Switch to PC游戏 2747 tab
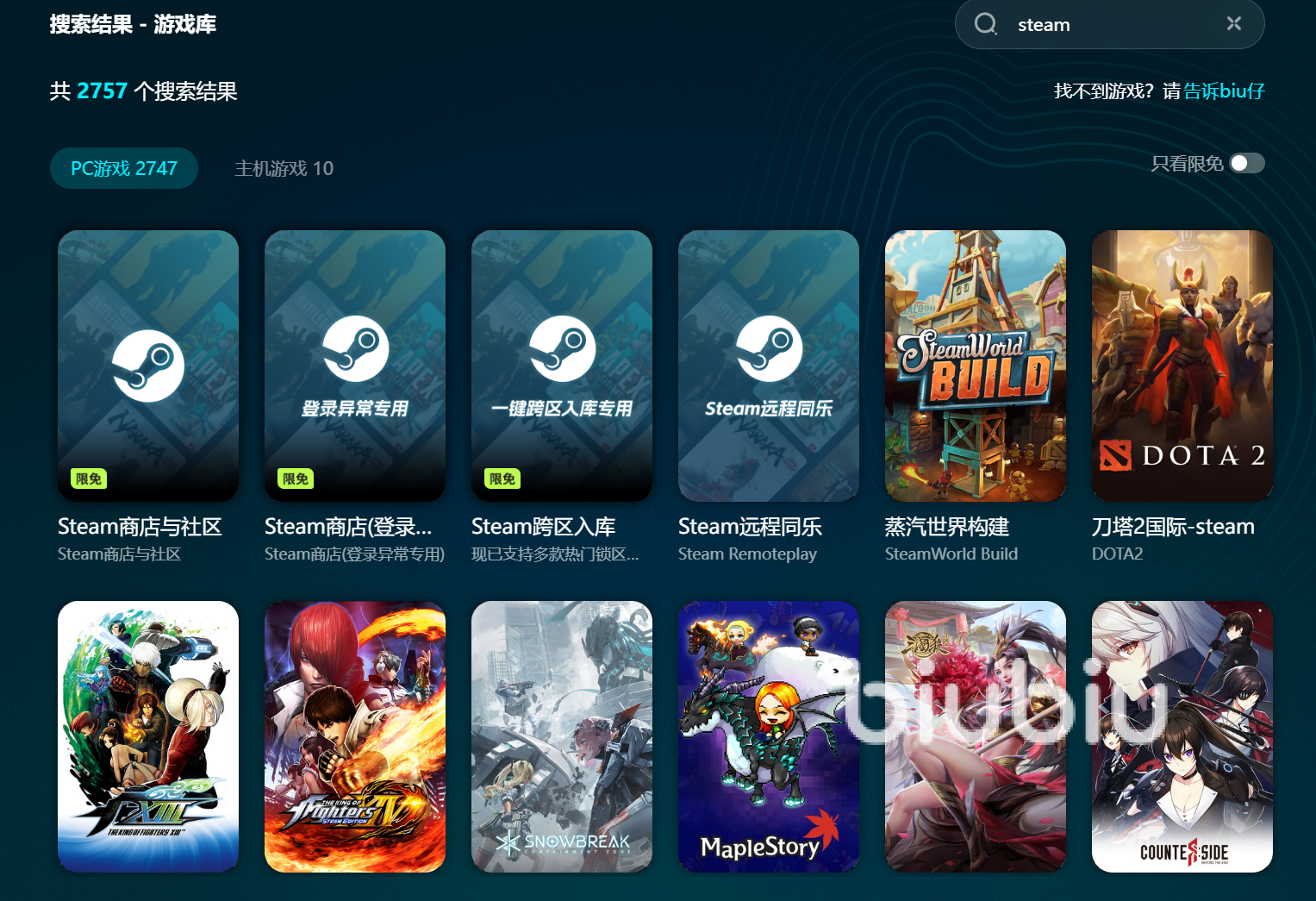Image resolution: width=1316 pixels, height=901 pixels. [124, 168]
